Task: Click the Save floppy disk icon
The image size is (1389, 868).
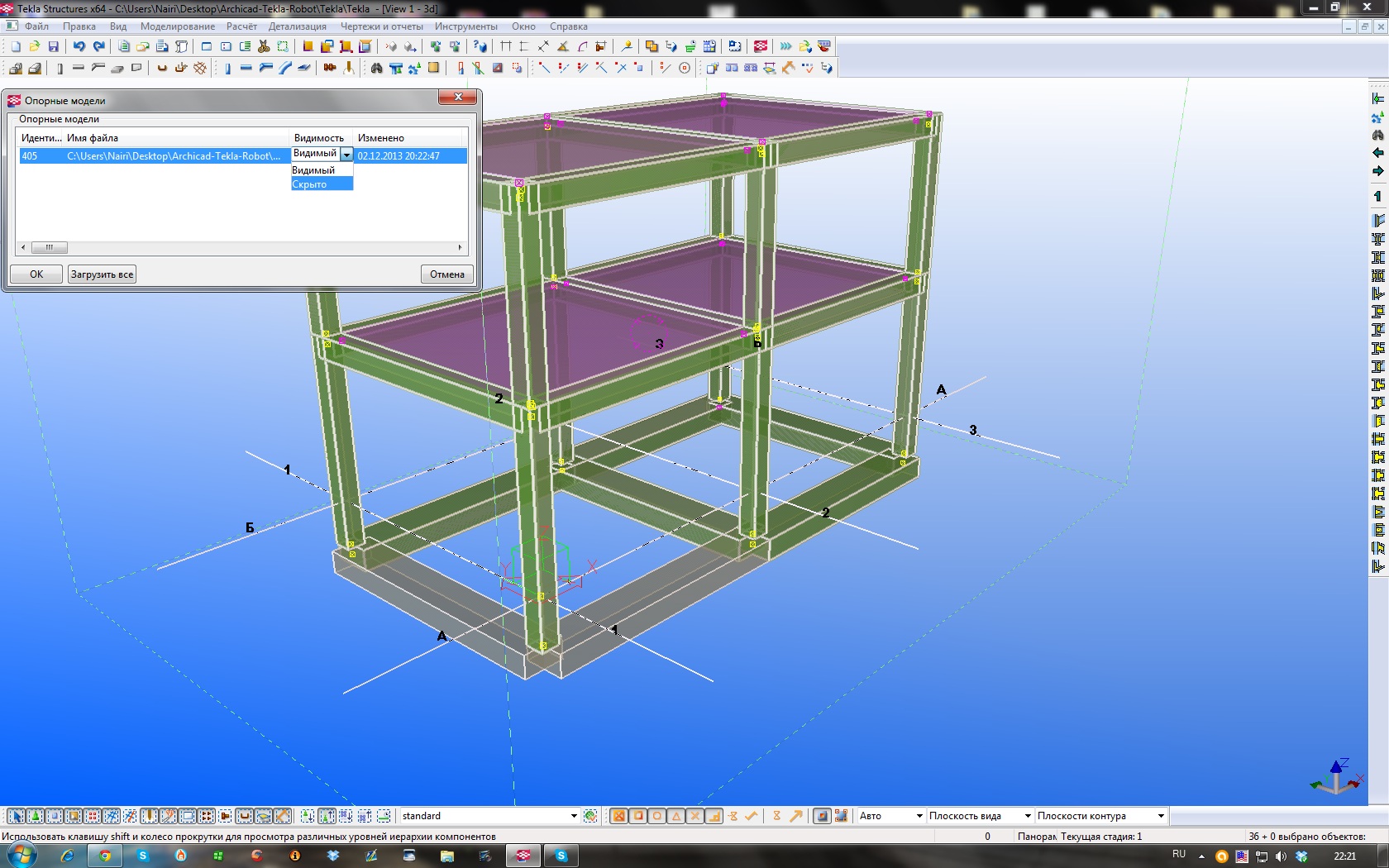Action: click(54, 46)
